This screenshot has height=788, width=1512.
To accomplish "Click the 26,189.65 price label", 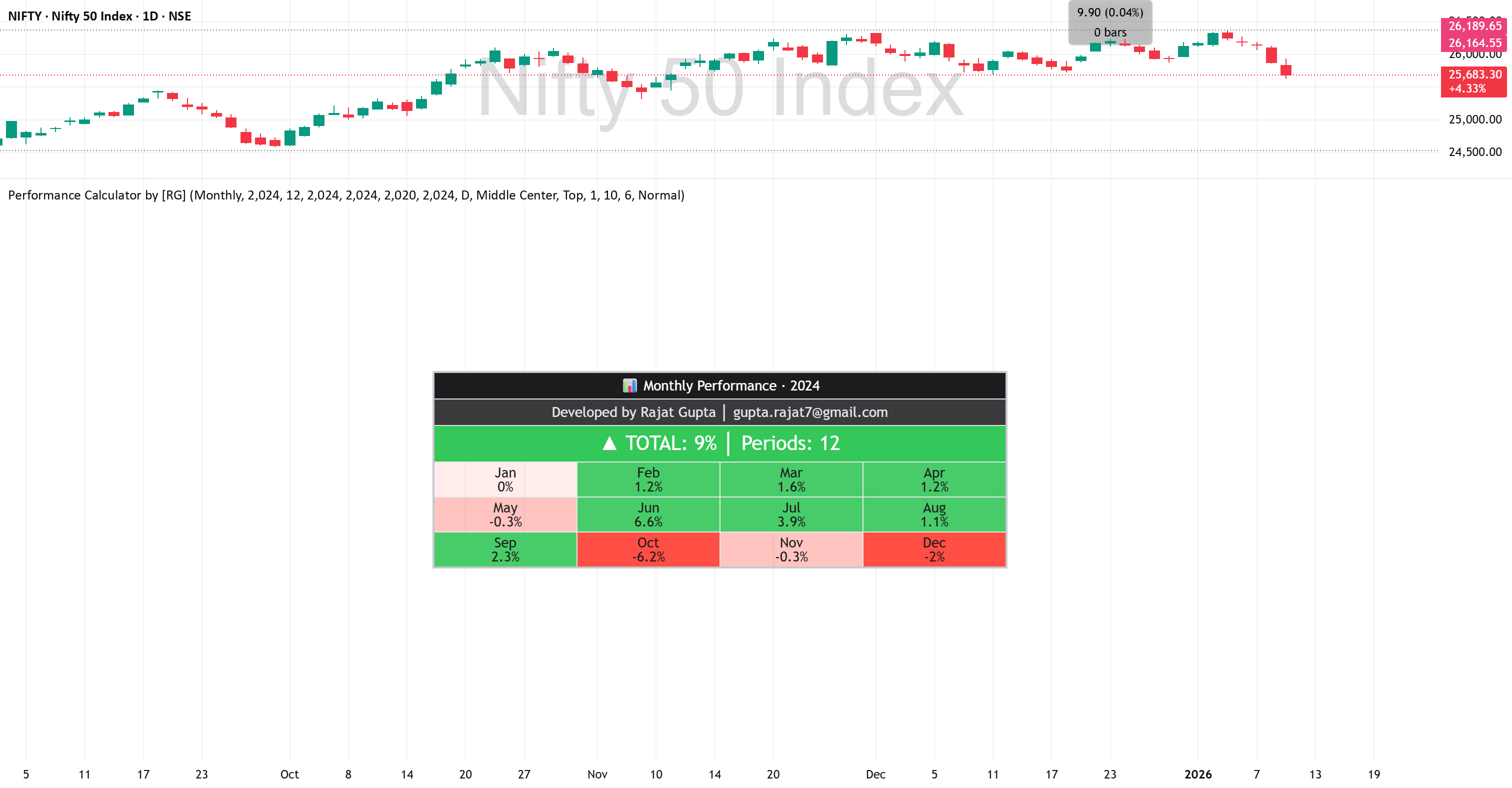I will [x=1474, y=26].
